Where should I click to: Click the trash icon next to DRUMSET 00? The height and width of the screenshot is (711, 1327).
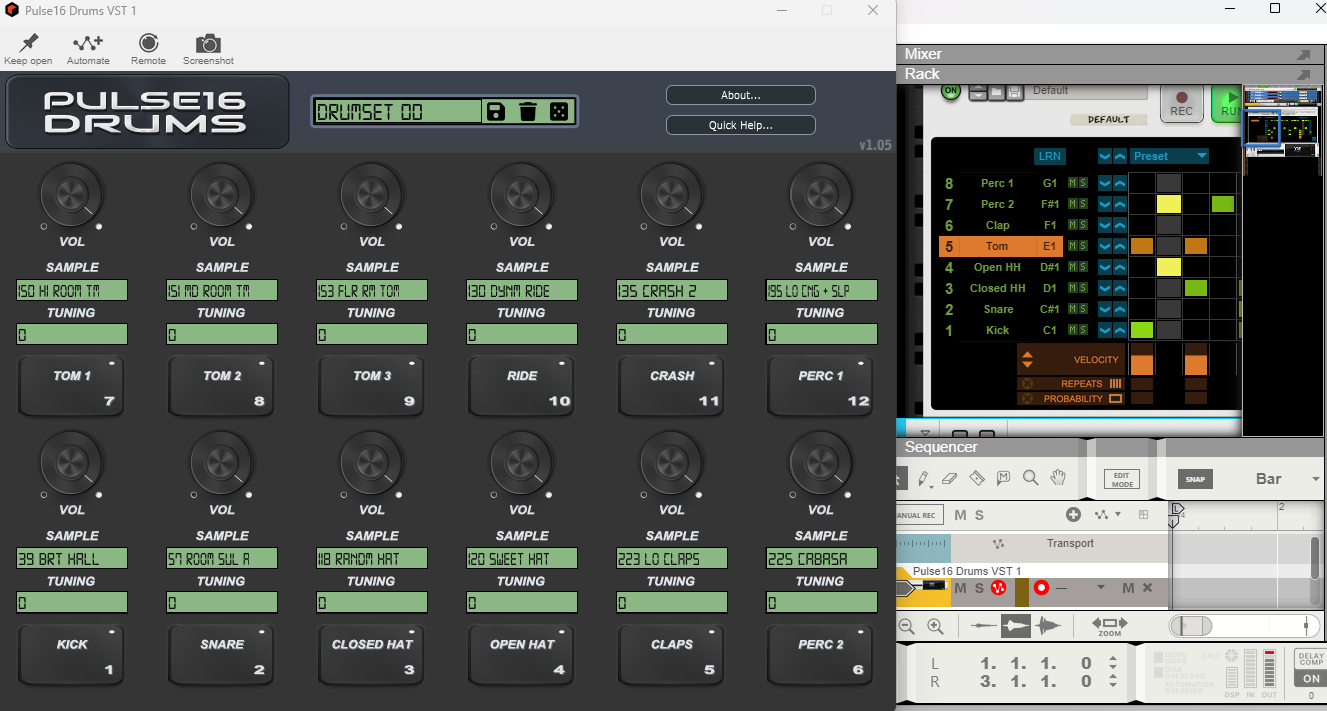528,112
